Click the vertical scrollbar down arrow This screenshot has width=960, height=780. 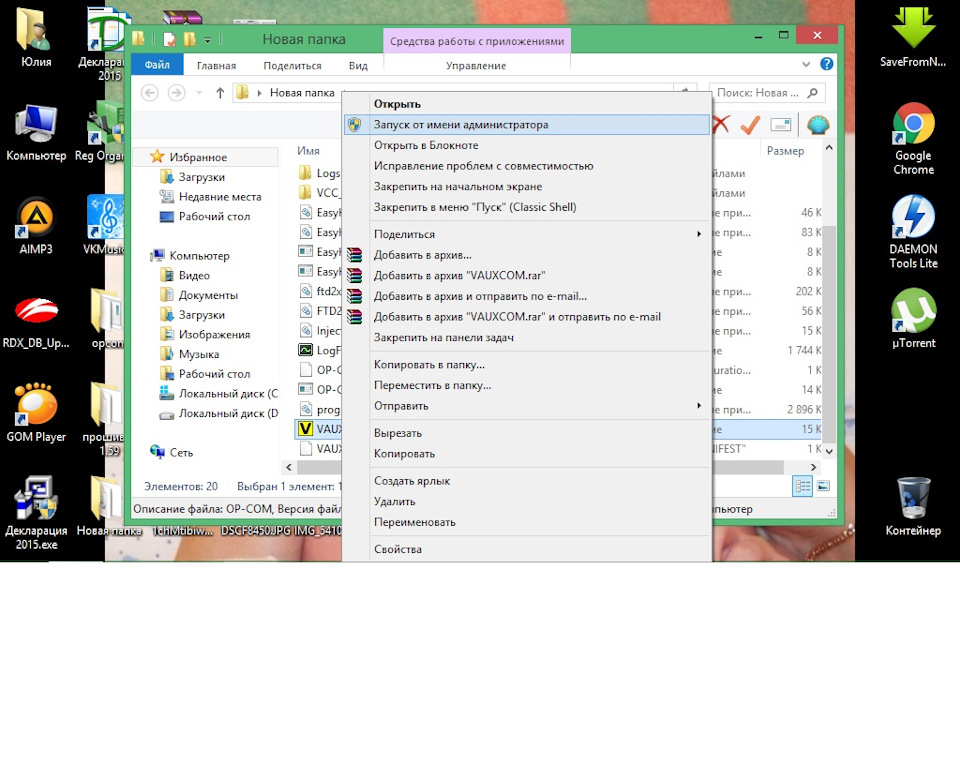829,451
